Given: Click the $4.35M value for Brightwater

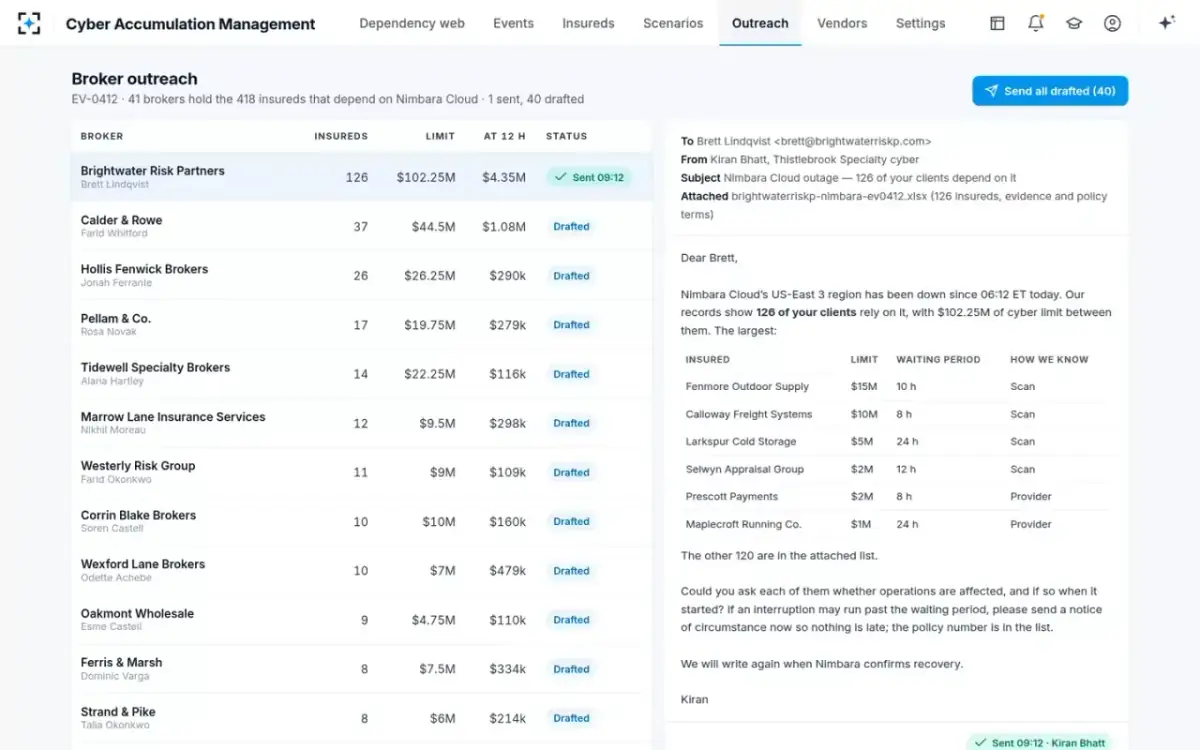Looking at the screenshot, I should point(504,177).
